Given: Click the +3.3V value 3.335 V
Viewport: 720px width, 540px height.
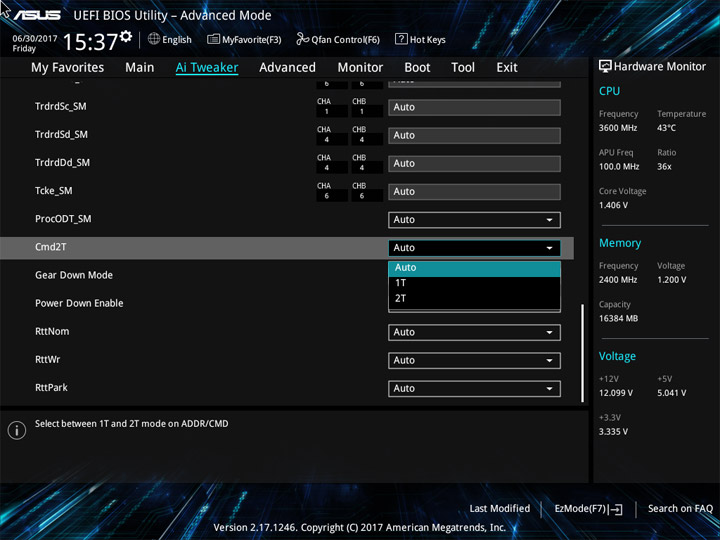Looking at the screenshot, I should pyautogui.click(x=613, y=432).
